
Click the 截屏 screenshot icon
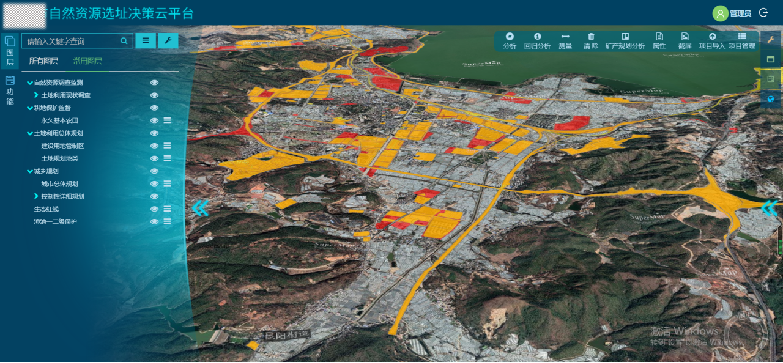[x=685, y=40]
